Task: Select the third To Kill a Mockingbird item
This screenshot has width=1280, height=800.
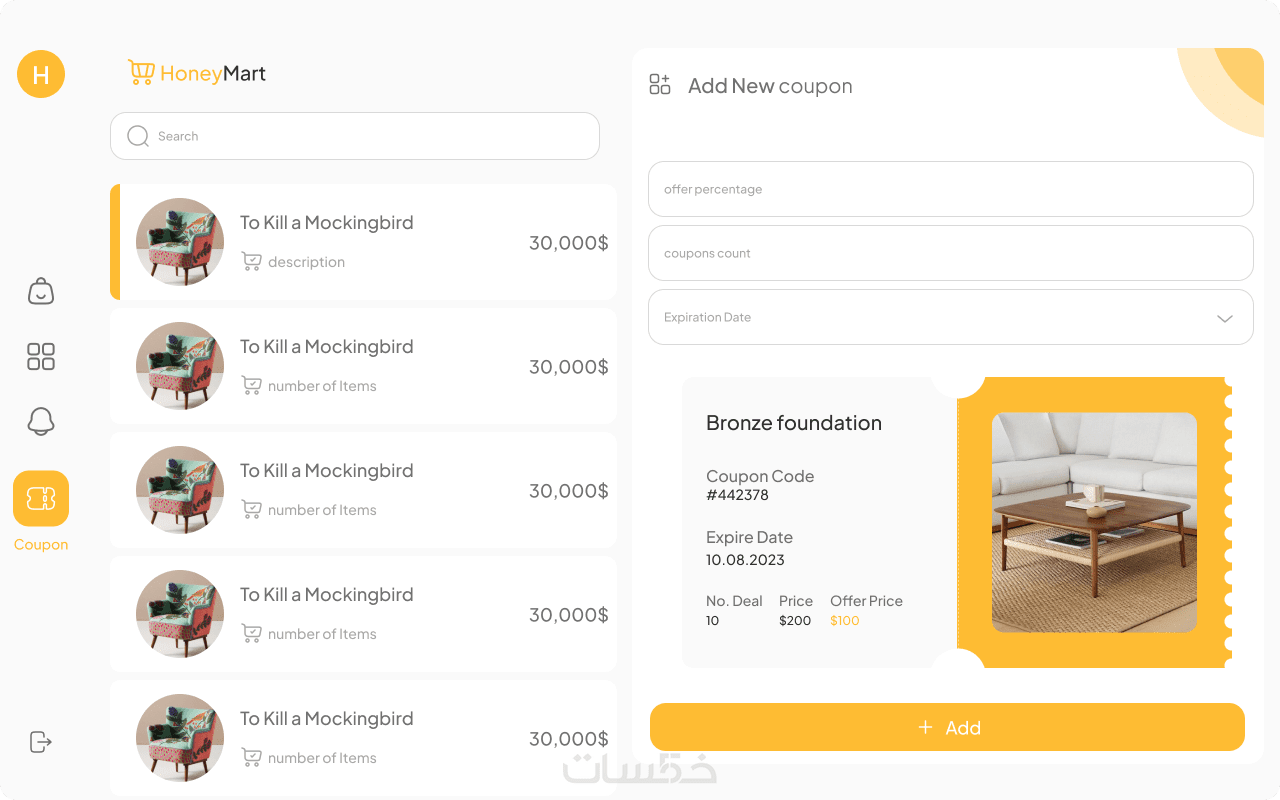Action: [363, 490]
